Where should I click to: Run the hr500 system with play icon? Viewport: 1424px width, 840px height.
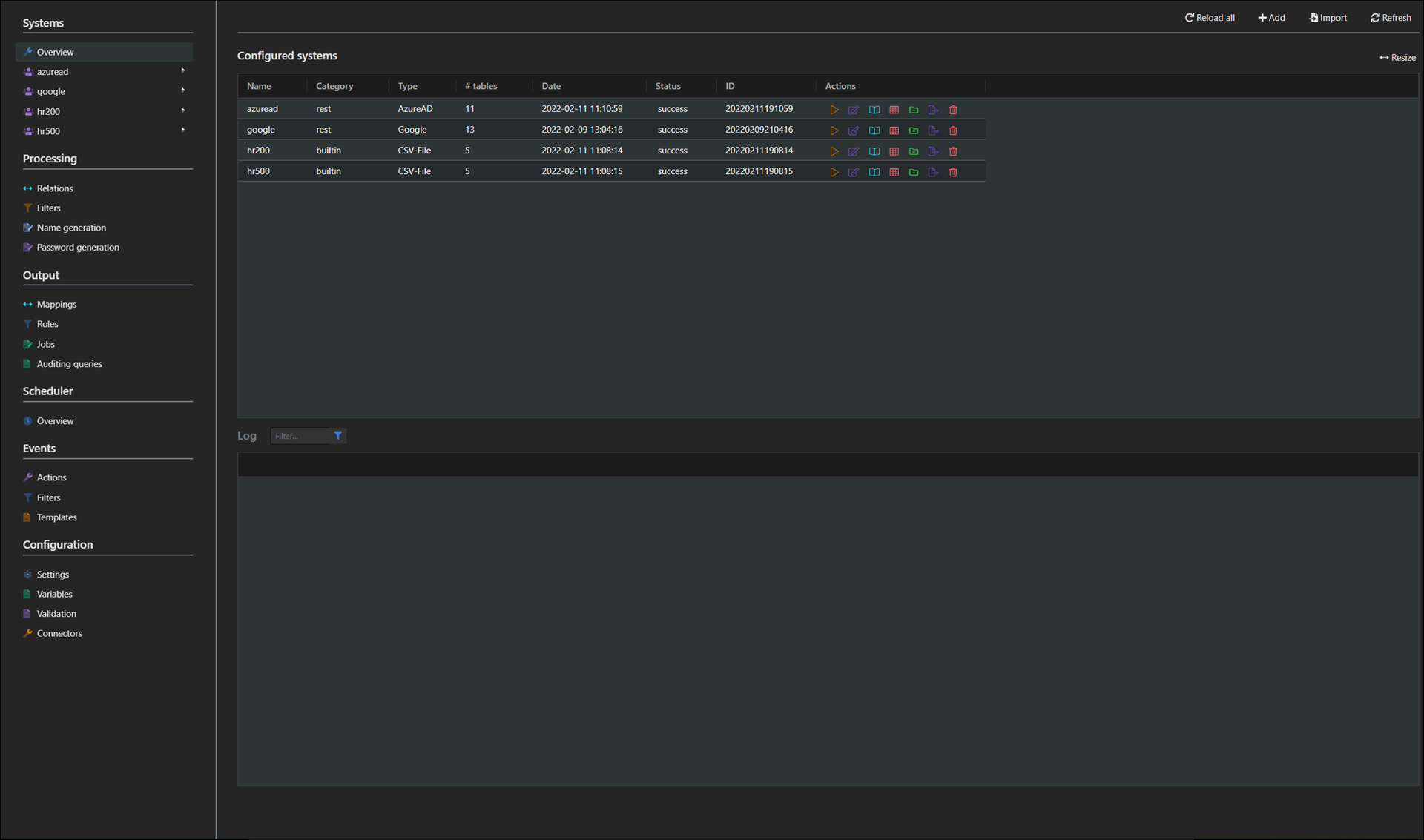point(834,172)
